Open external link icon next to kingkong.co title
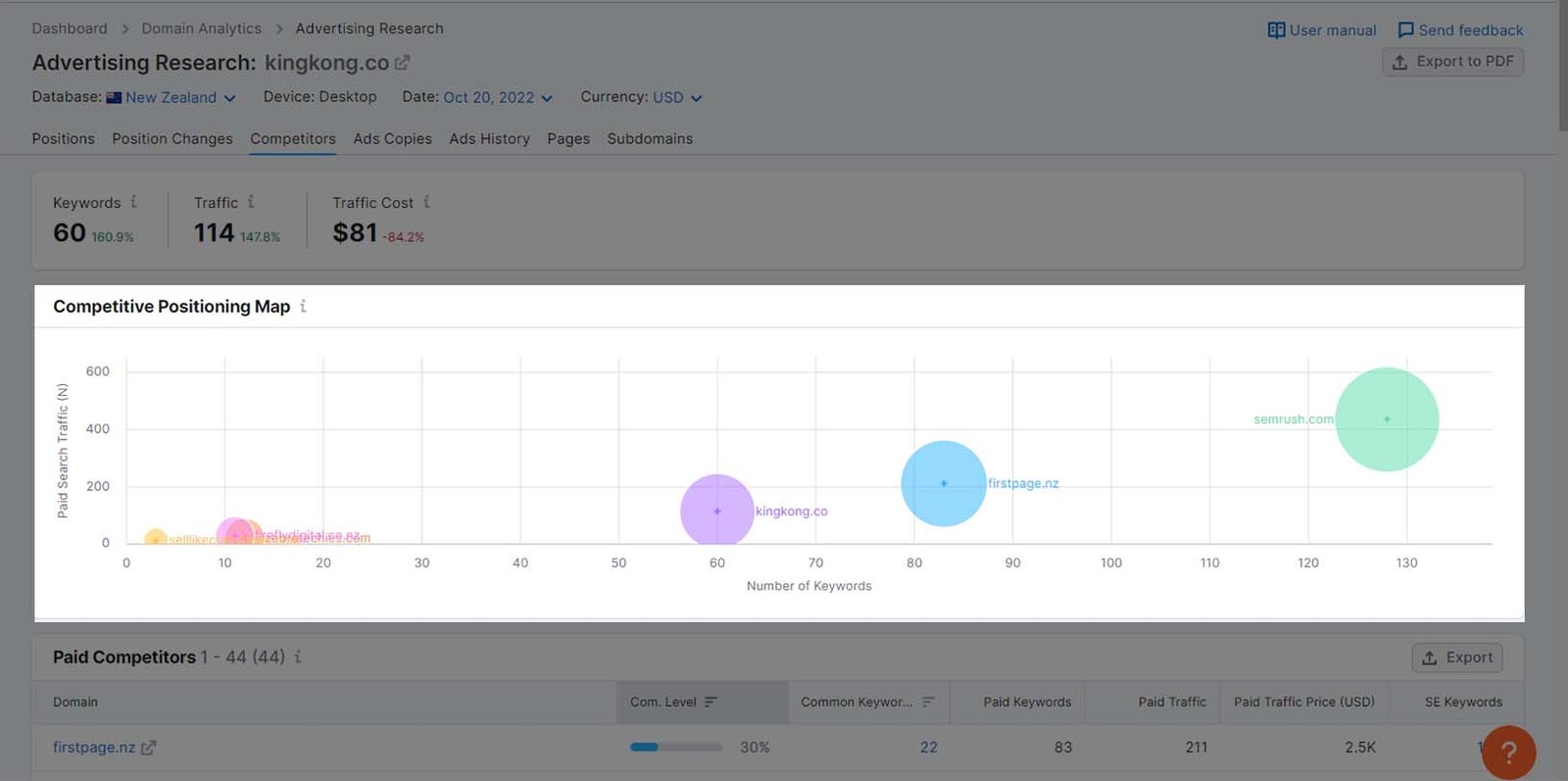Screen dimensions: 1568x781 (x=402, y=63)
